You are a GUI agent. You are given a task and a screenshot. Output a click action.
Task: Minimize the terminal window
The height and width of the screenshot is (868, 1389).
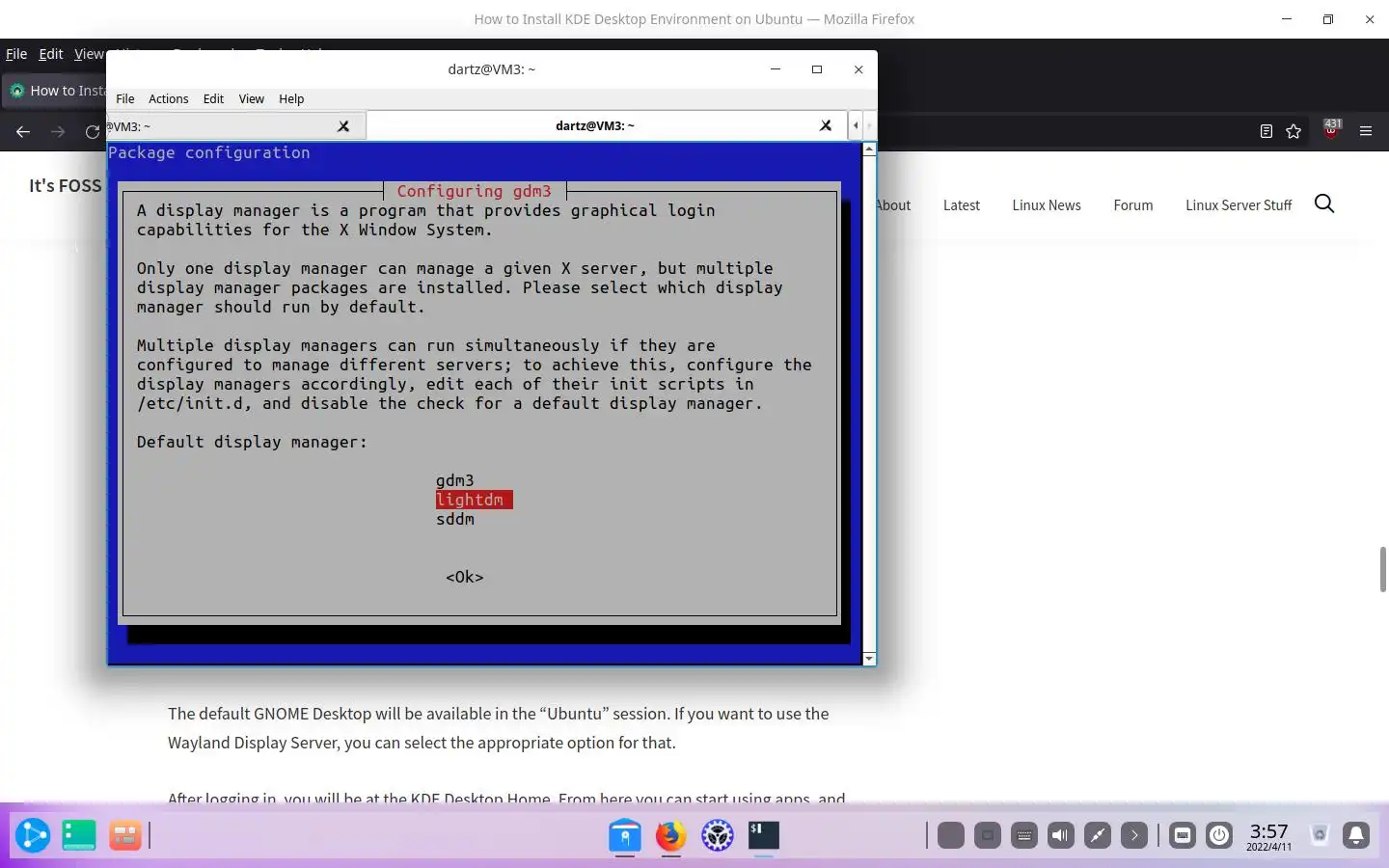point(776,69)
